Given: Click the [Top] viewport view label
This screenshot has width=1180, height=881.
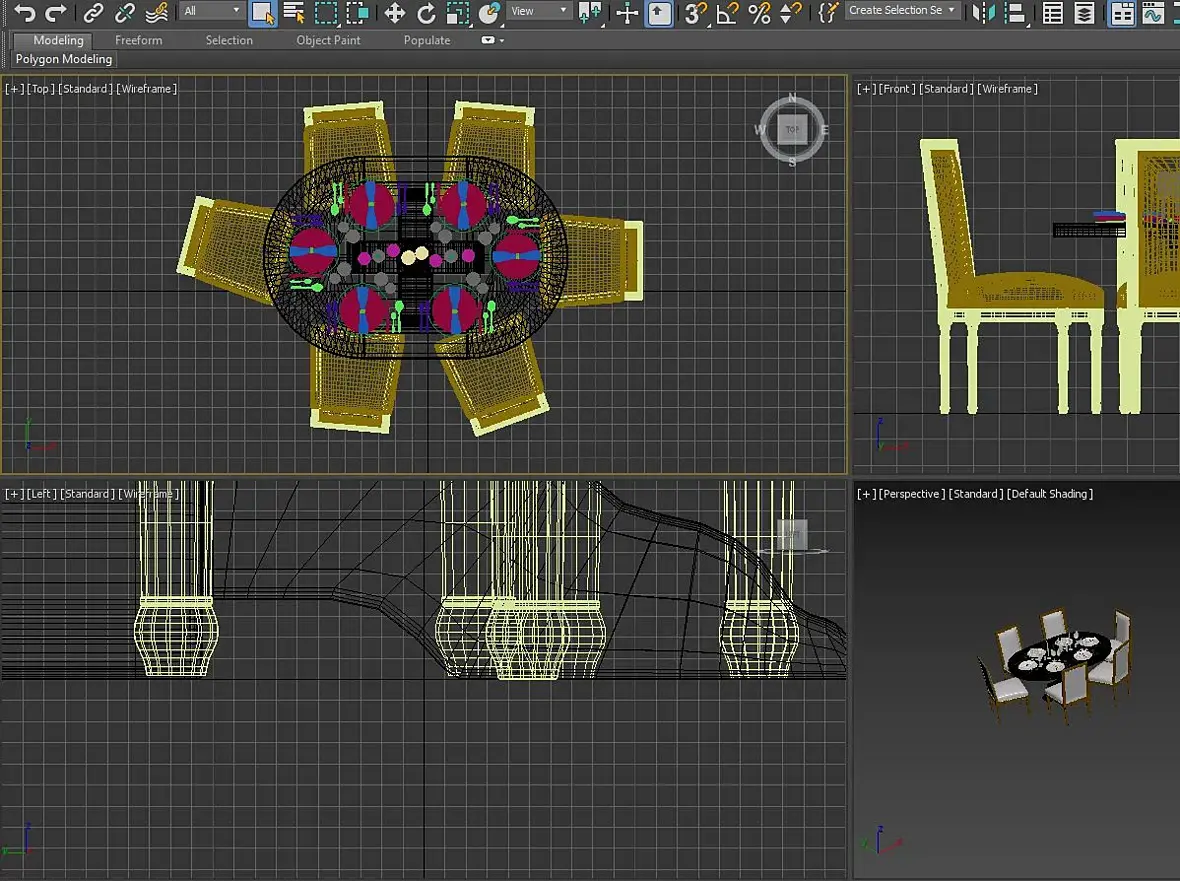Looking at the screenshot, I should [x=41, y=89].
